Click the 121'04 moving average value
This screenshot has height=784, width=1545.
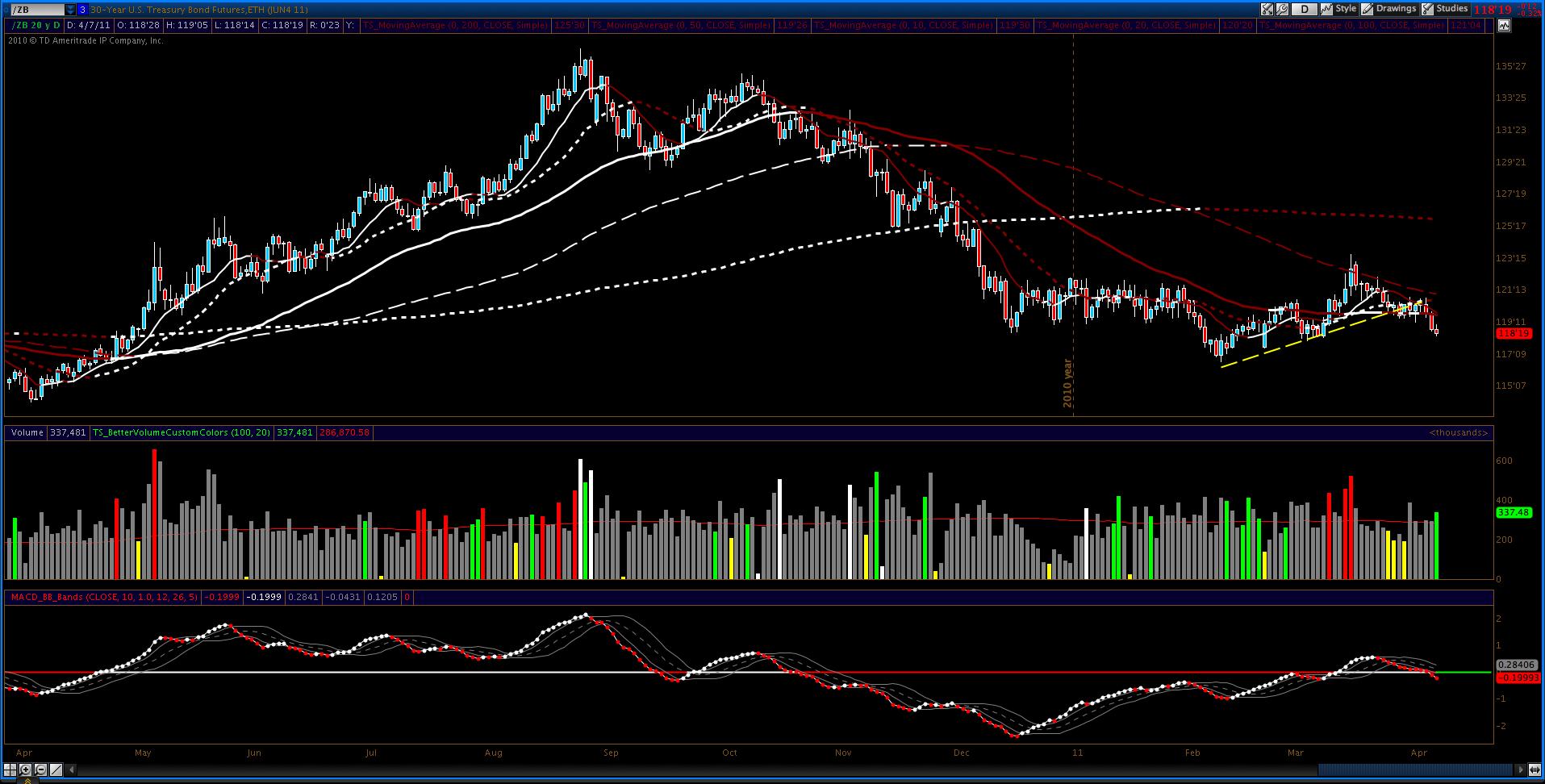click(1466, 26)
